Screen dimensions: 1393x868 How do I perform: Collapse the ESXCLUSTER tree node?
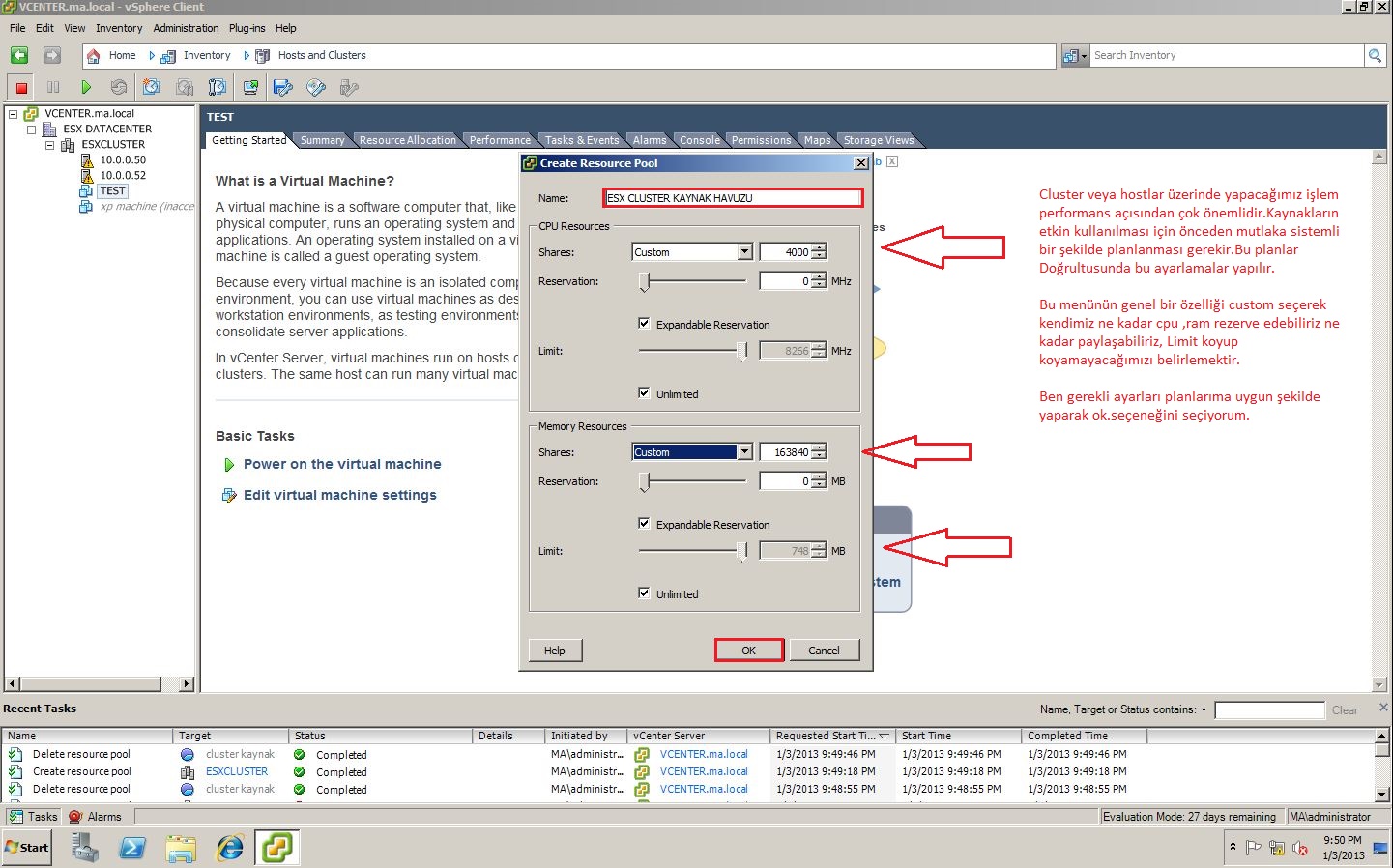pos(50,144)
